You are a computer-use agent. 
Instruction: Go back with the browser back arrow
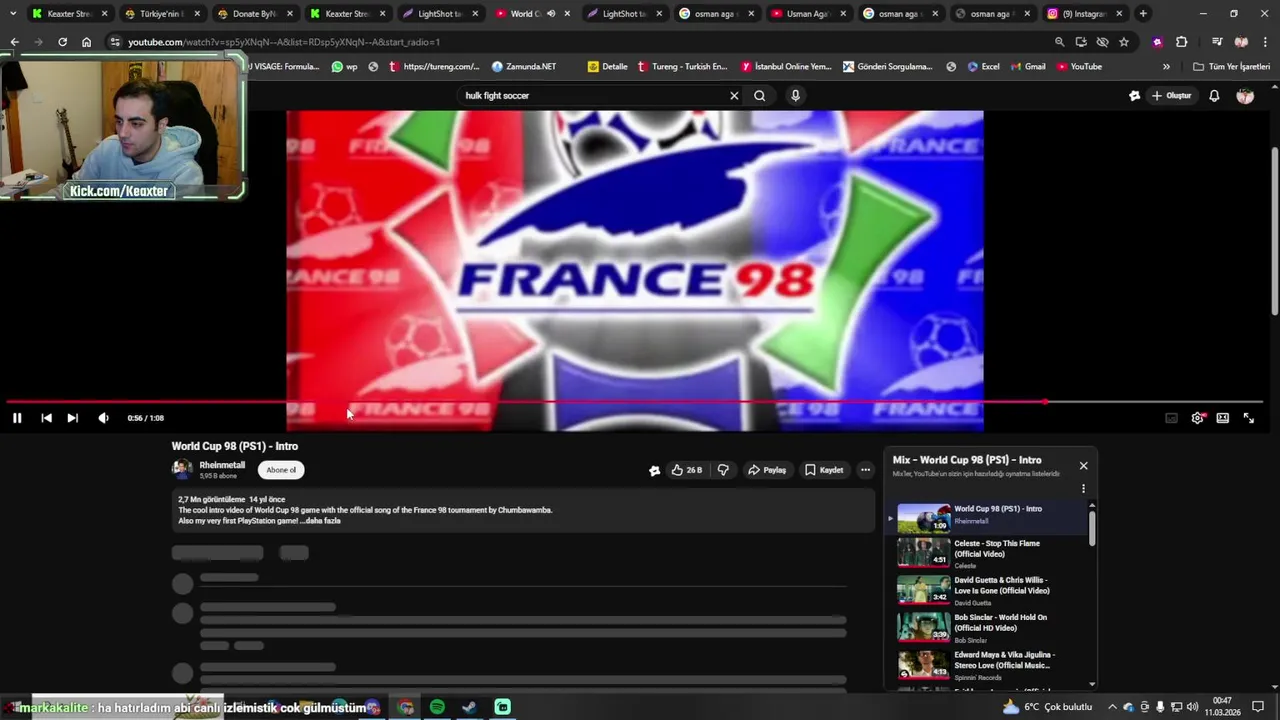[x=14, y=42]
